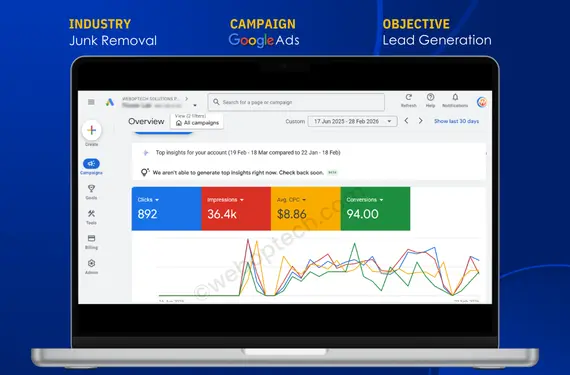Click in the Search for a page field
Image resolution: width=570 pixels, height=375 pixels.
[x=296, y=102]
